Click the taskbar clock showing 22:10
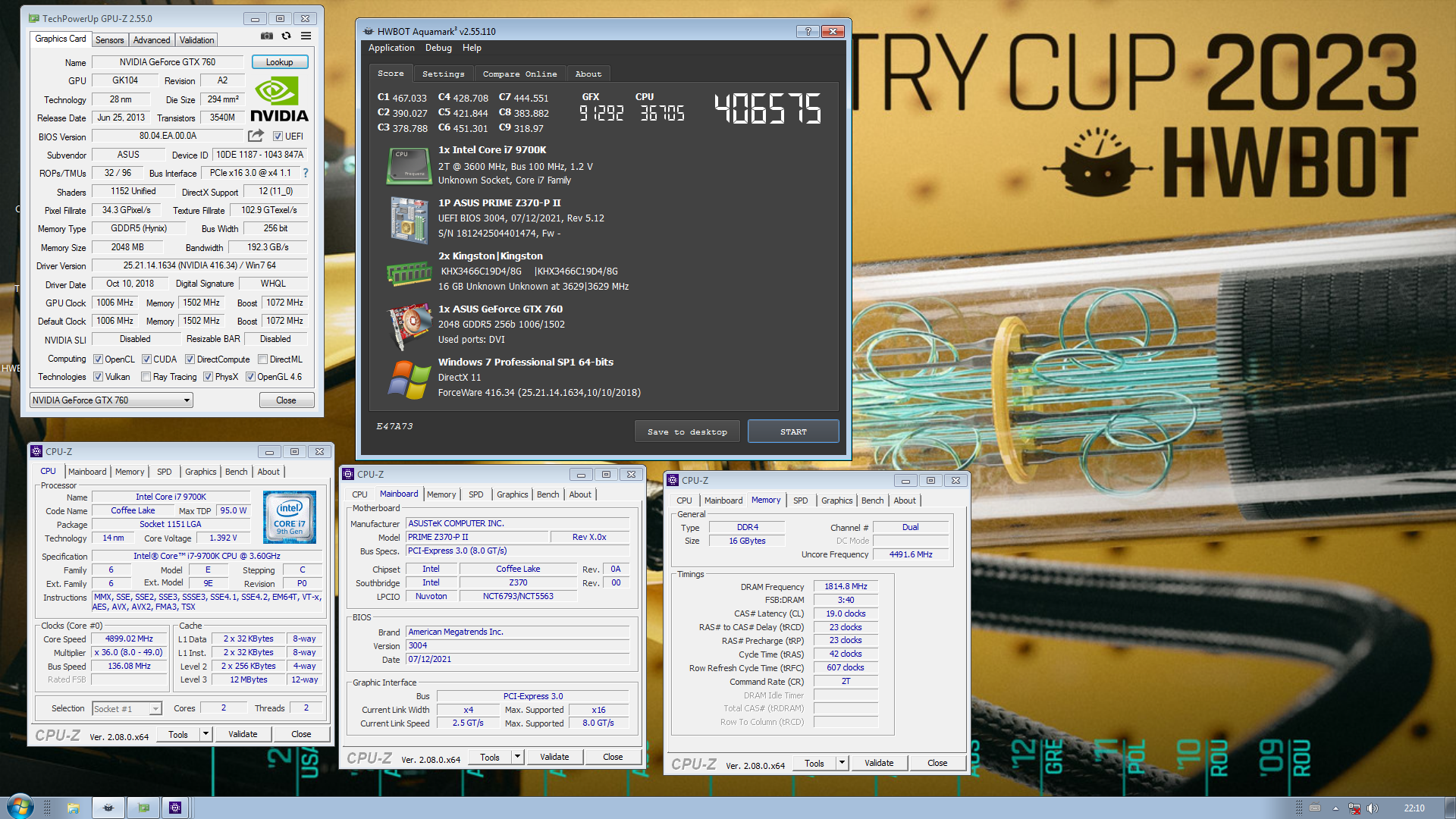The height and width of the screenshot is (819, 1456). [x=1414, y=808]
